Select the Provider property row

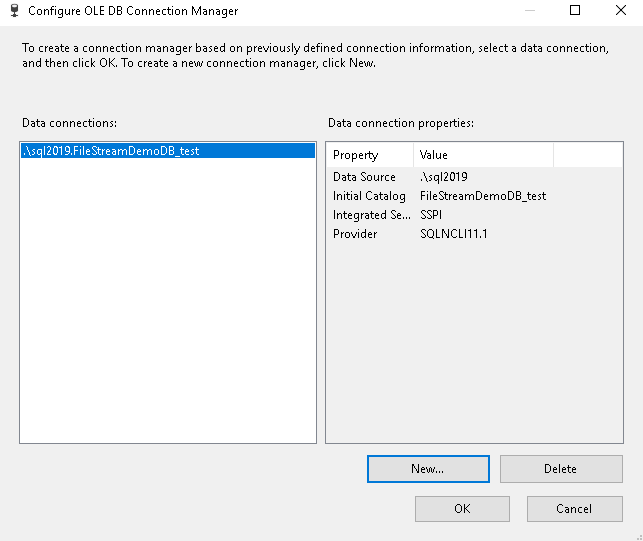(x=355, y=234)
